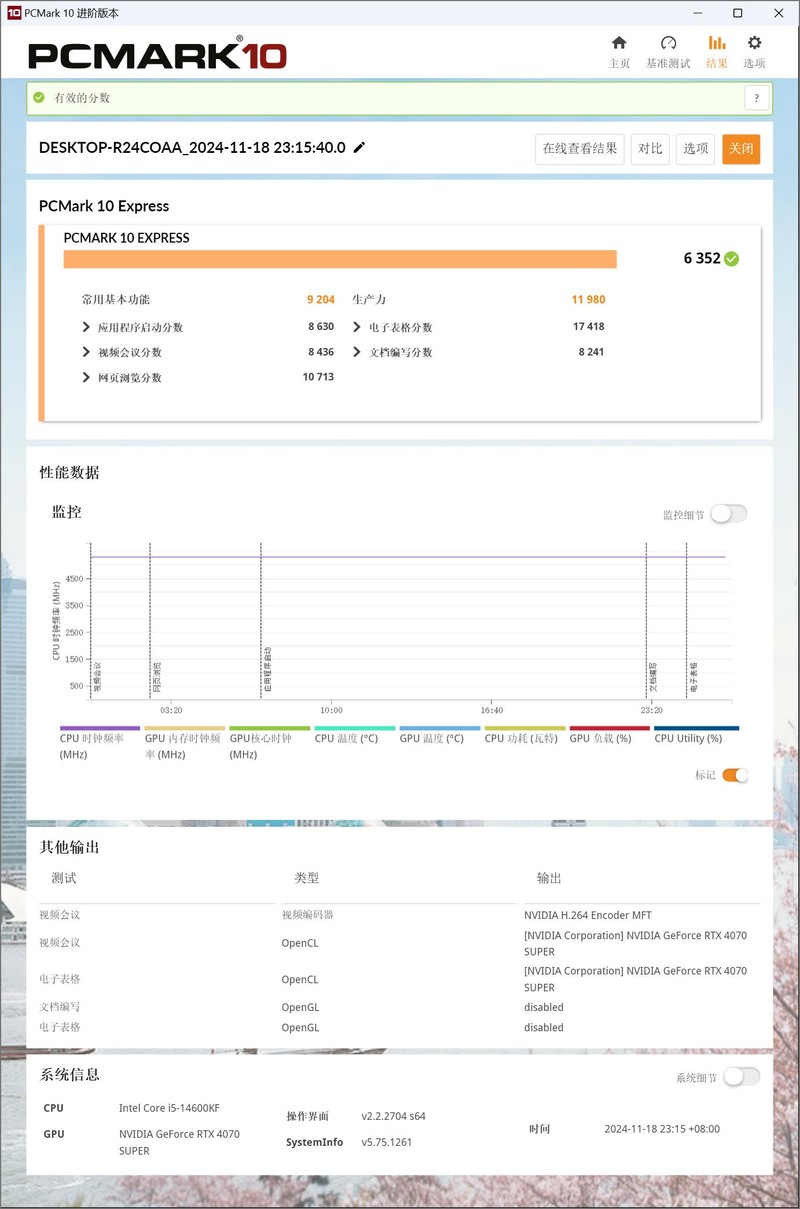The height and width of the screenshot is (1209, 800).
Task: Click the question mark help button
Action: 757,97
